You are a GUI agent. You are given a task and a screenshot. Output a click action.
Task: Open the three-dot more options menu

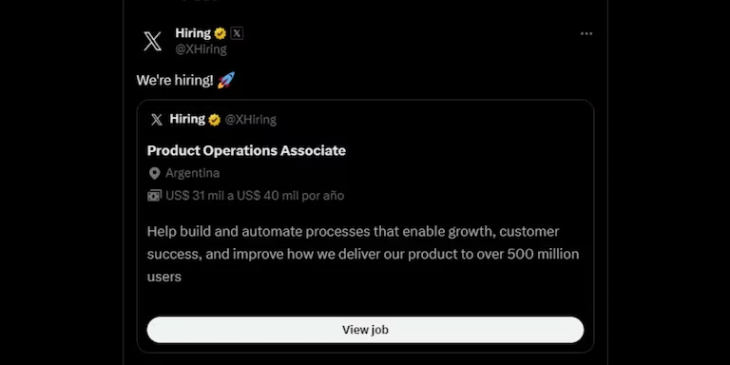(x=586, y=34)
